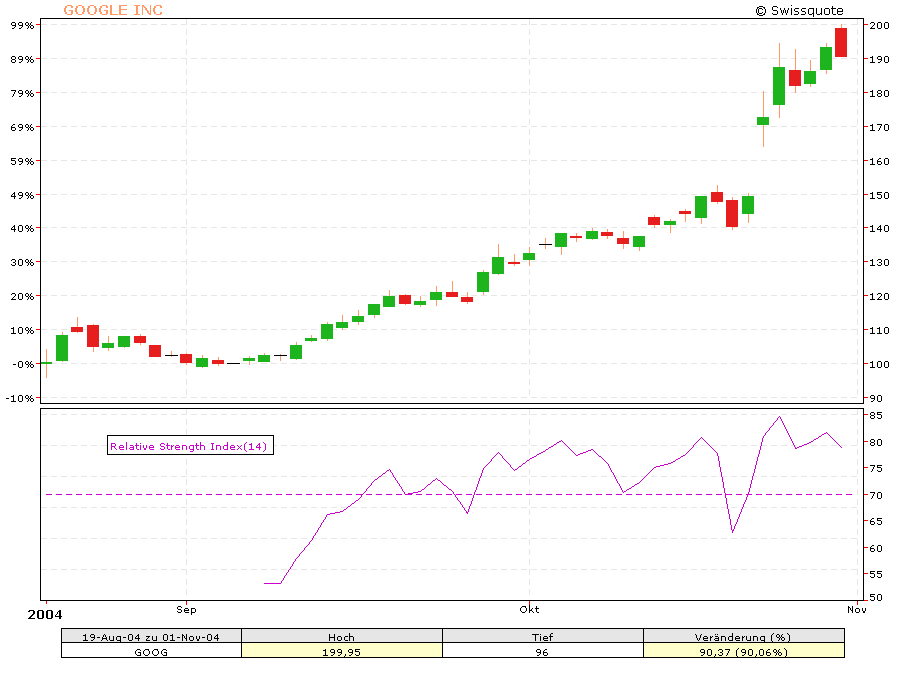Image resolution: width=904 pixels, height=688 pixels.
Task: Click the Relative Strength Index(14) legend box
Action: point(190,445)
